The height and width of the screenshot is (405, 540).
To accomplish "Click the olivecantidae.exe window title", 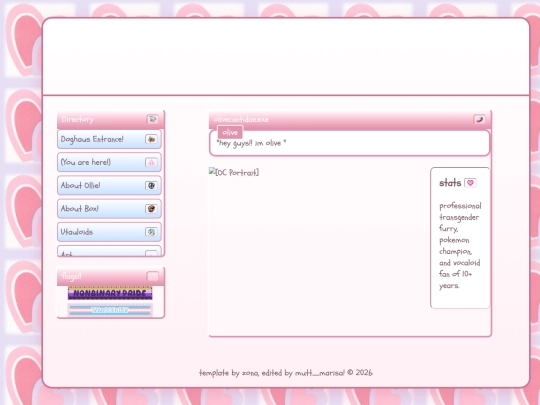I will [241, 120].
